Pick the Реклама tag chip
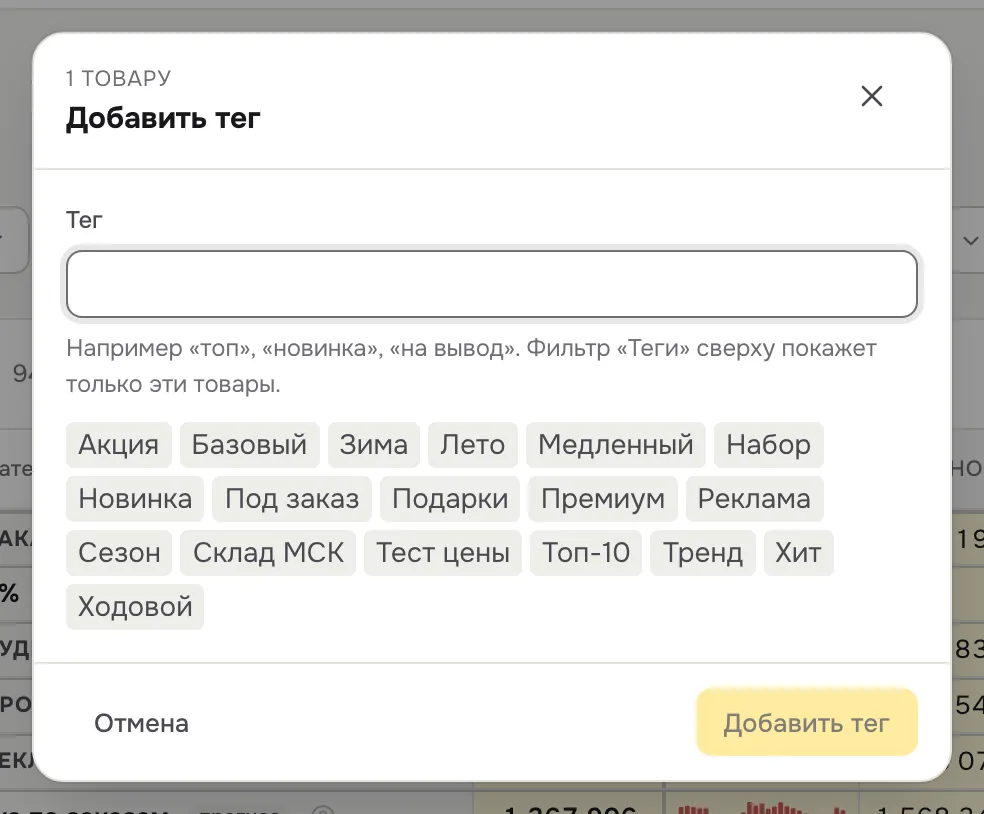The width and height of the screenshot is (984, 814). click(x=754, y=499)
